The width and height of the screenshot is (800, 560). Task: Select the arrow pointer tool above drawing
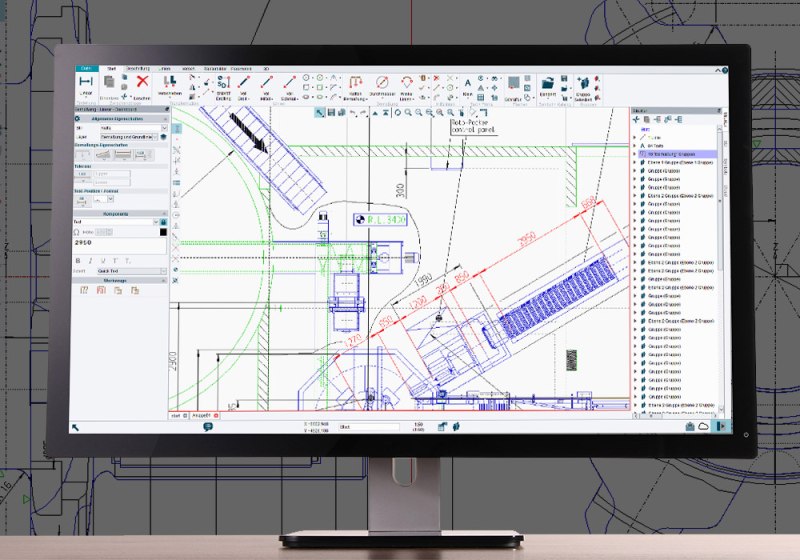point(320,112)
